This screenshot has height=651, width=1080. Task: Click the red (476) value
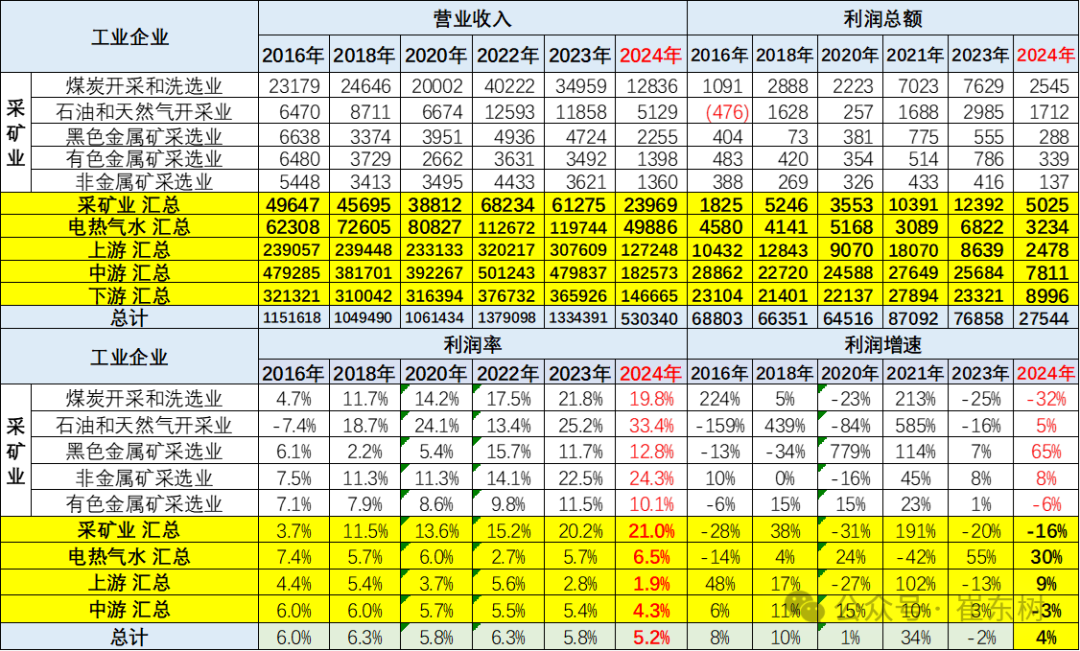[x=728, y=113]
